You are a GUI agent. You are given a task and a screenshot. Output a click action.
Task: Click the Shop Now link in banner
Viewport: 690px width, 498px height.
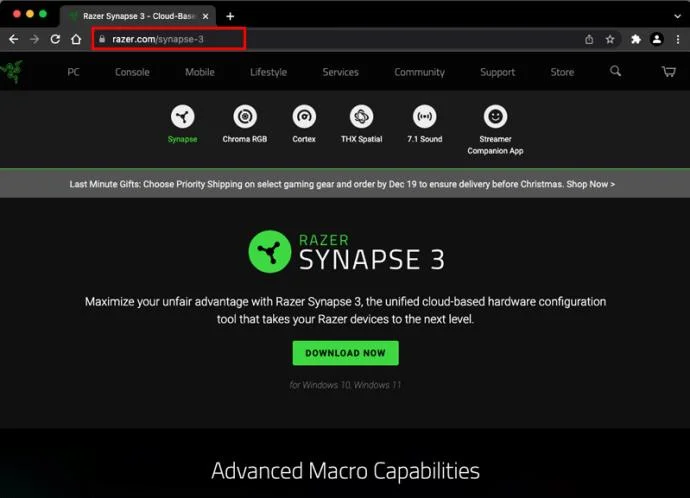point(591,184)
